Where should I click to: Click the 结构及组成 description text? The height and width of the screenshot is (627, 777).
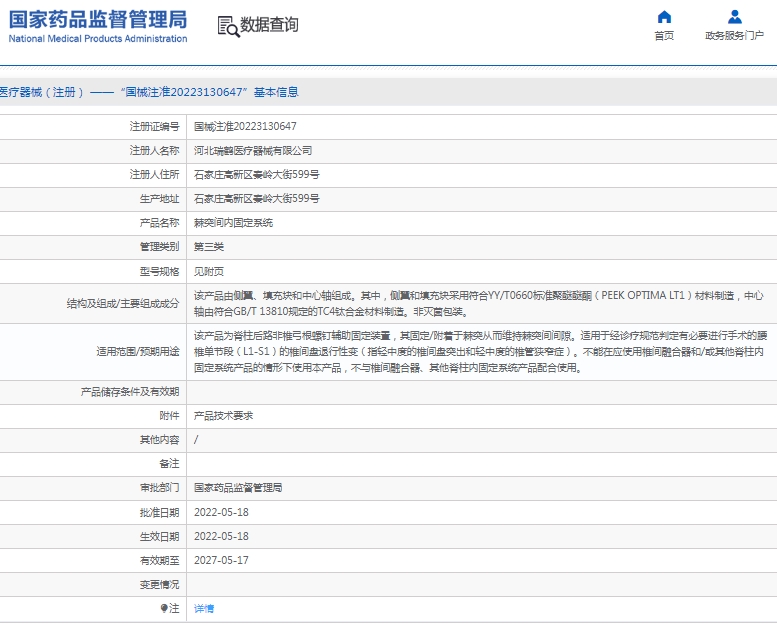[x=479, y=304]
